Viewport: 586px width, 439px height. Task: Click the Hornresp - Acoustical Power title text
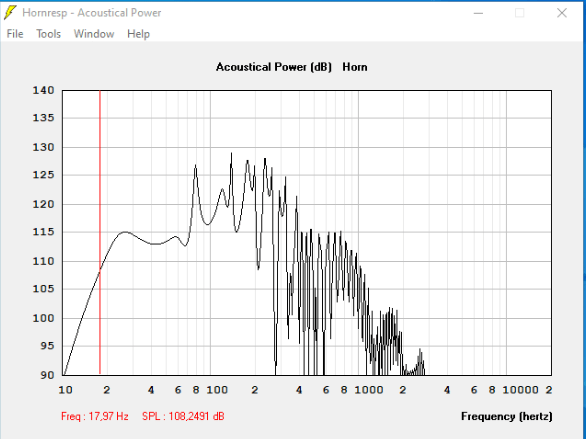click(92, 13)
